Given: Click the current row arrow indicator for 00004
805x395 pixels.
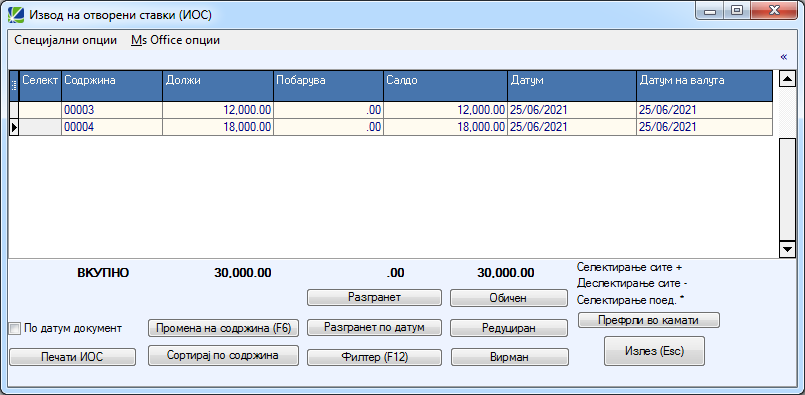Looking at the screenshot, I should [14, 127].
